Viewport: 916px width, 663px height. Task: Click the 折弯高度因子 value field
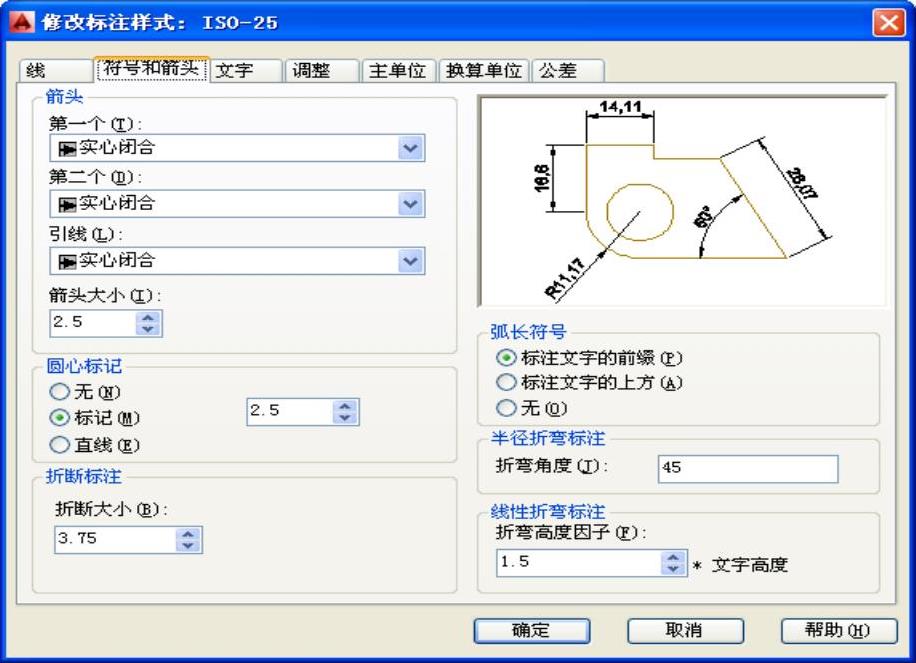(x=579, y=563)
